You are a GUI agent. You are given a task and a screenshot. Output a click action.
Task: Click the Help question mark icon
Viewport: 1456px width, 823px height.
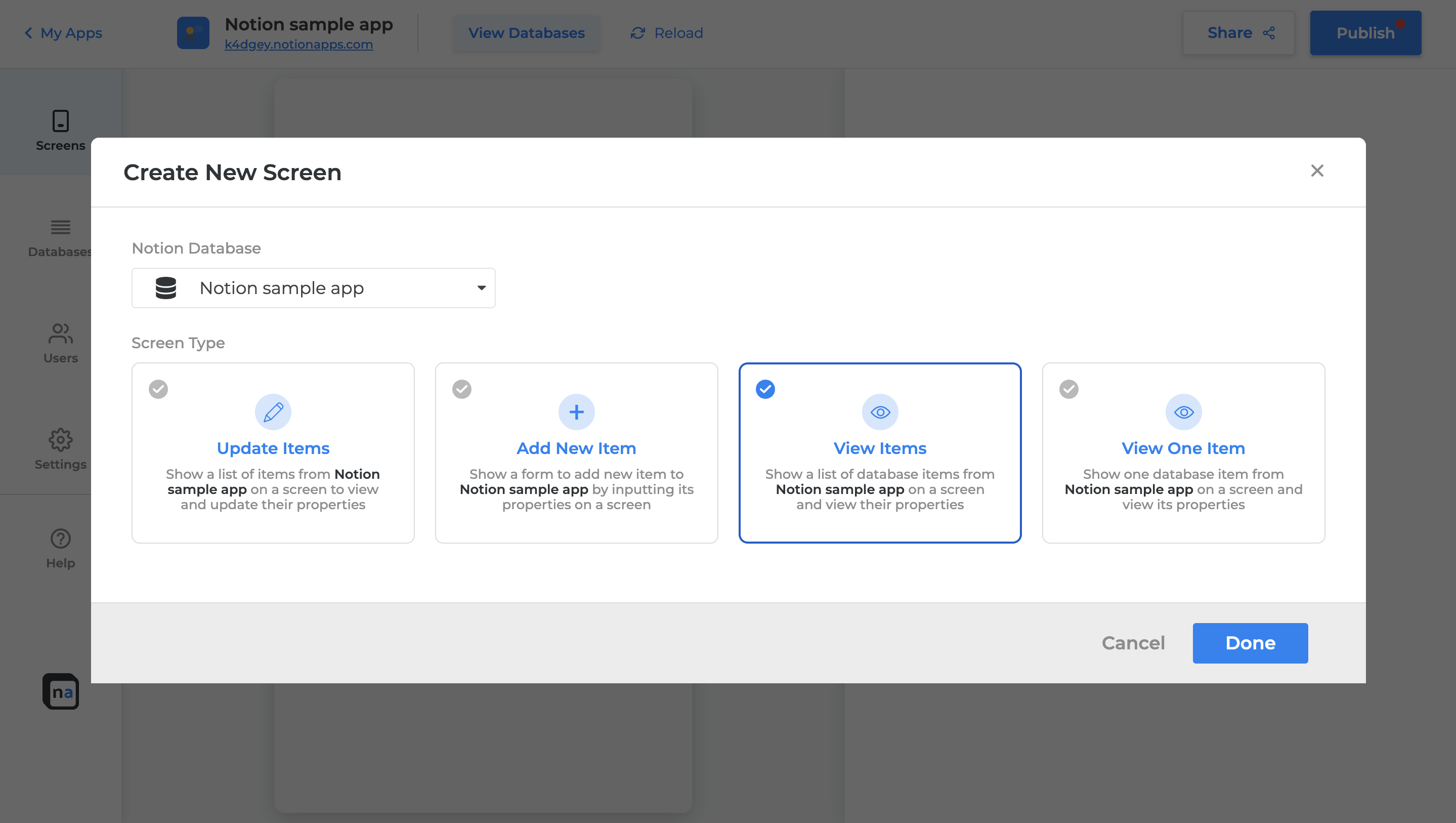tap(61, 539)
